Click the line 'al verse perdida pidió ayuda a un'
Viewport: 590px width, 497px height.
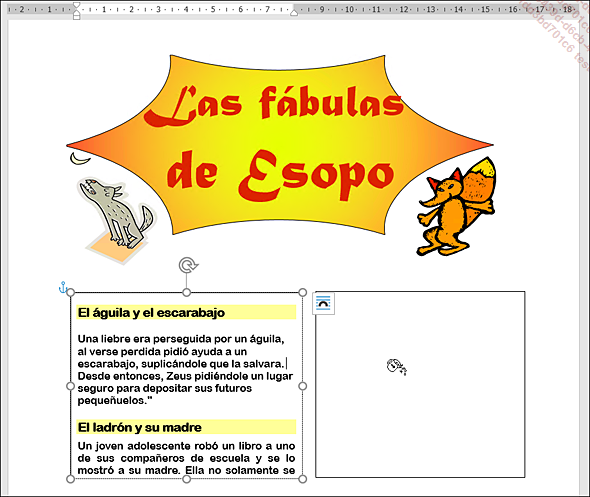click(162, 351)
